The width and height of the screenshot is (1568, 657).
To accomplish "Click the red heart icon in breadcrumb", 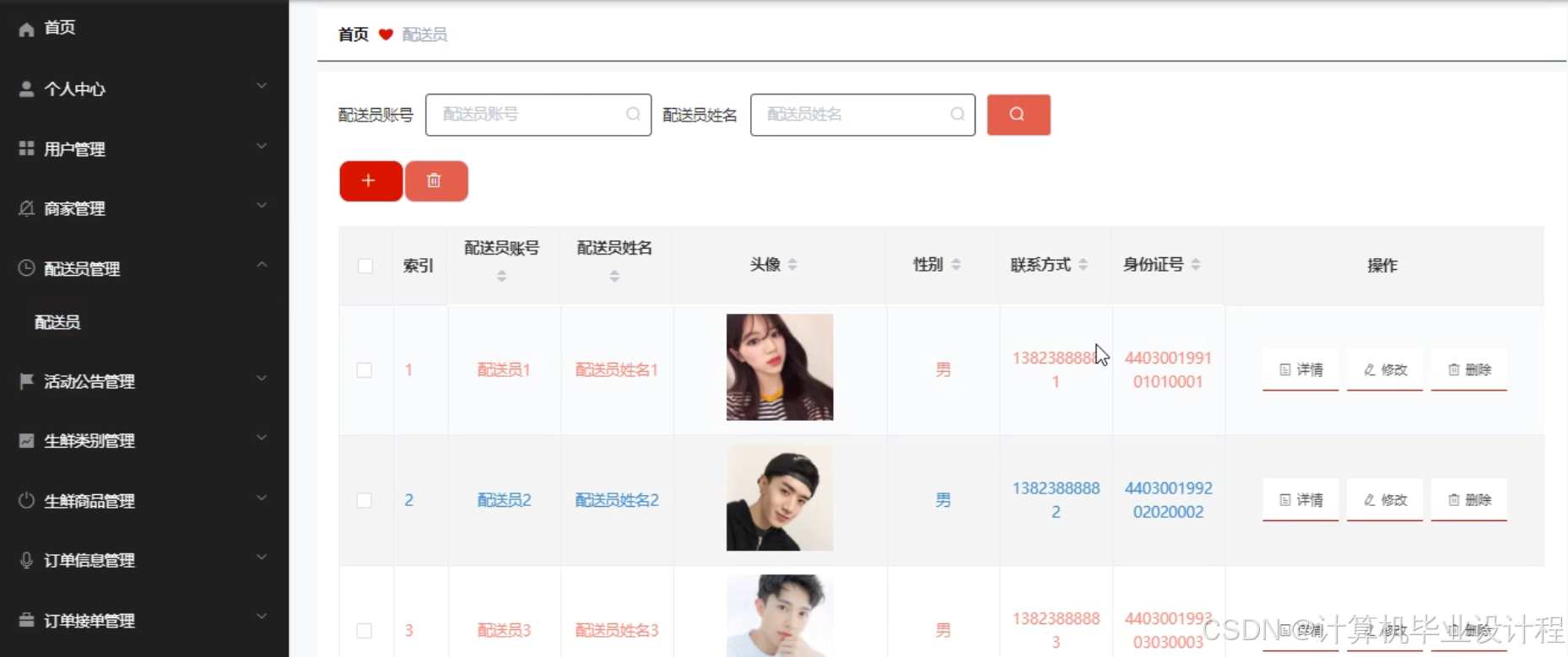I will pyautogui.click(x=386, y=35).
